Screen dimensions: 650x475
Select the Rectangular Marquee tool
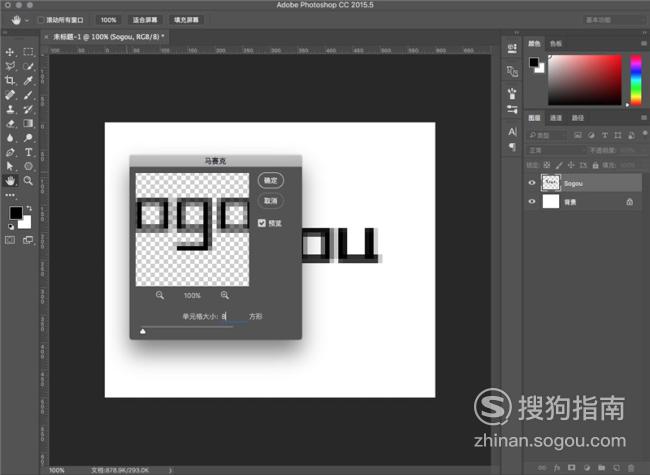coord(28,52)
